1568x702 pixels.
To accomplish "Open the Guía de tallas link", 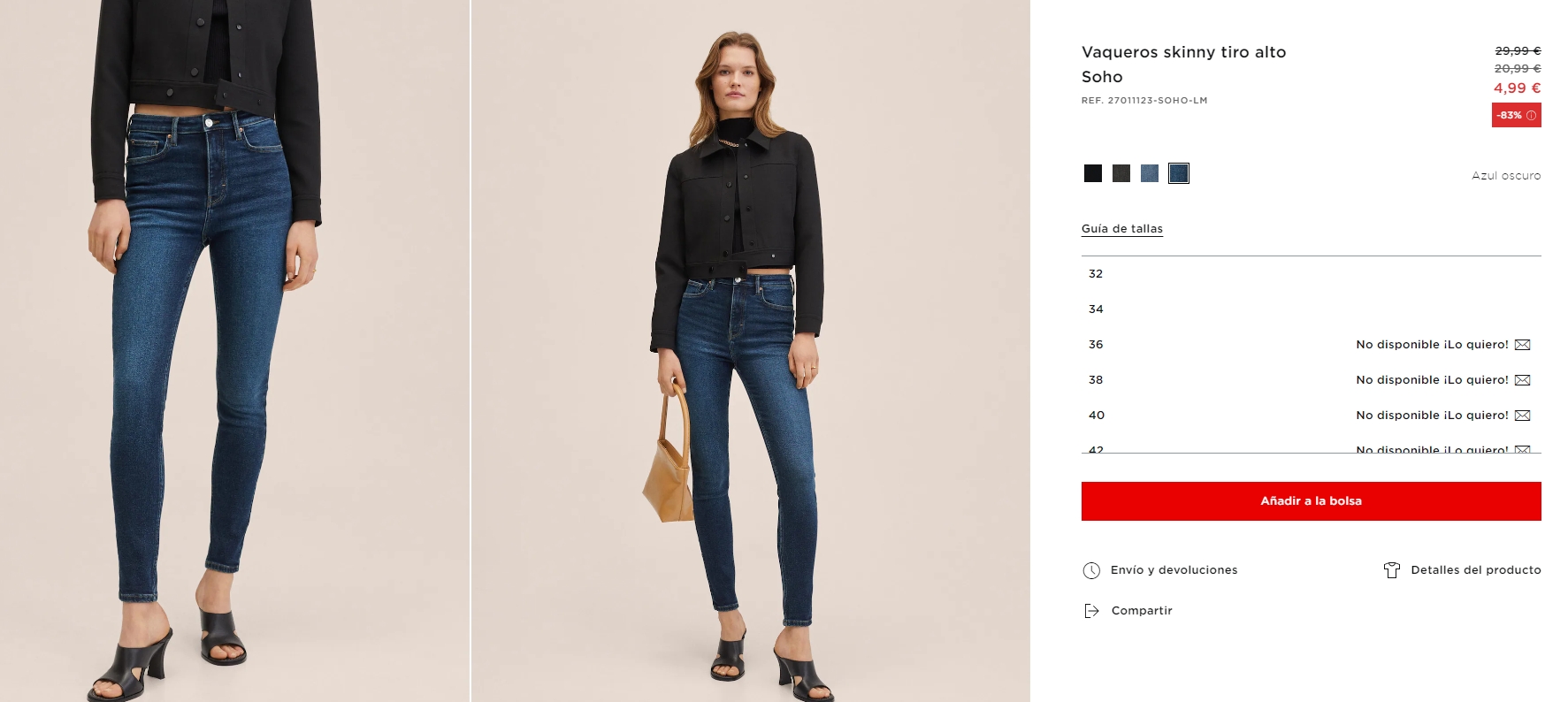I will 1122,229.
